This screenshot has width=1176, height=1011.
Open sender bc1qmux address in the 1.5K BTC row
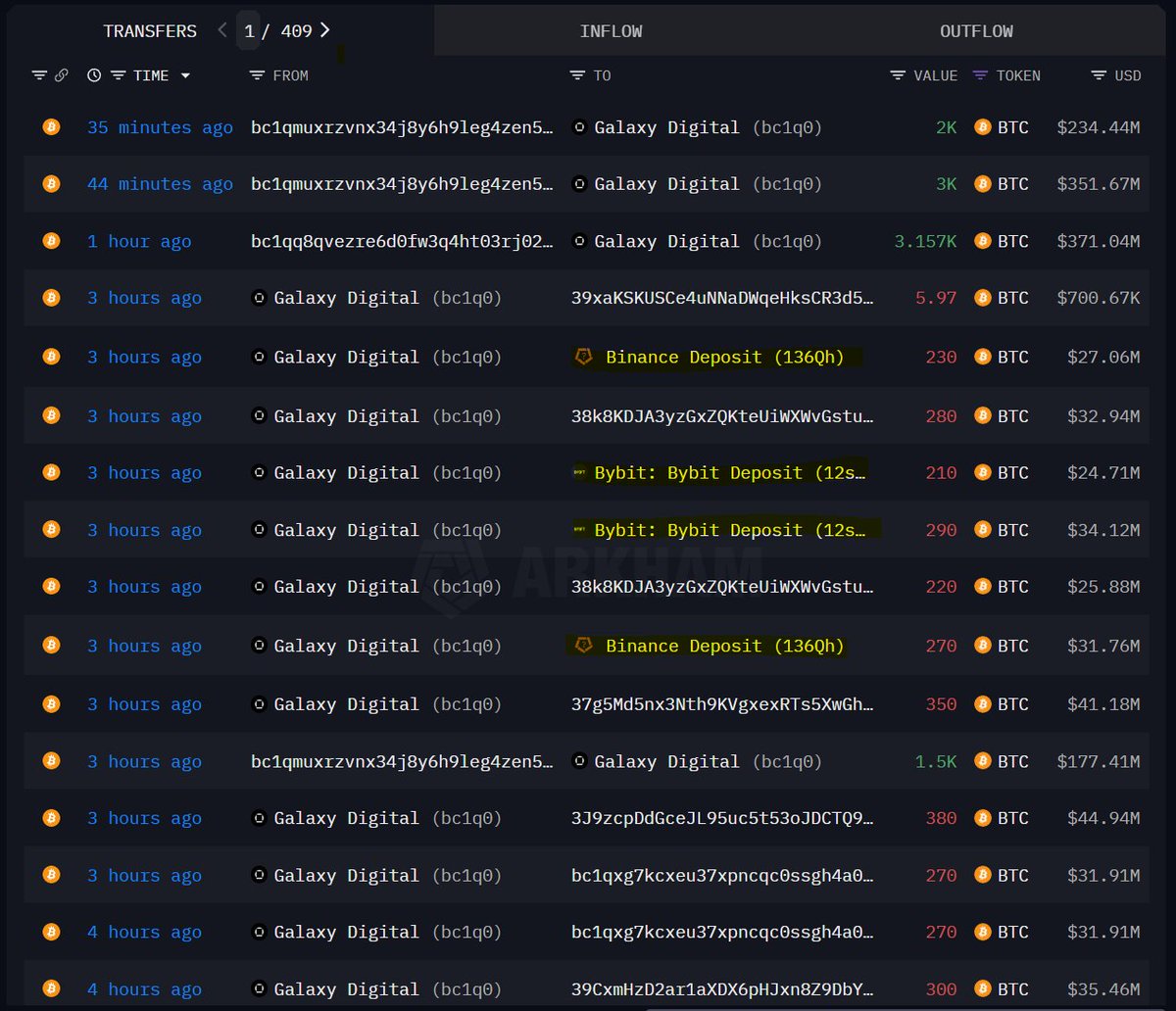click(x=402, y=761)
